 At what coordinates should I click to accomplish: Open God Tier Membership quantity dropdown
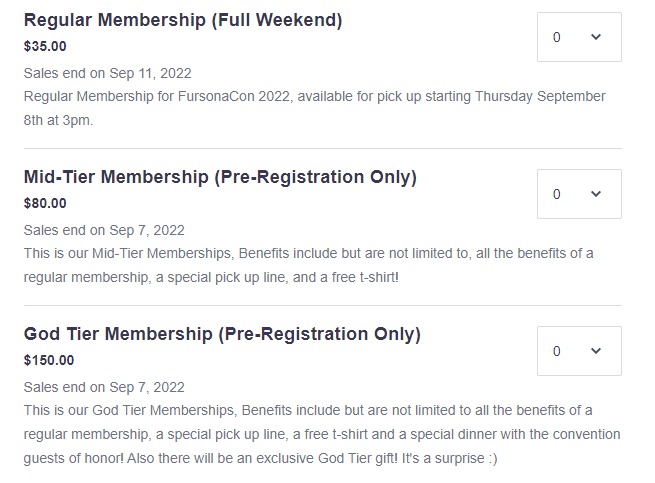tap(578, 351)
